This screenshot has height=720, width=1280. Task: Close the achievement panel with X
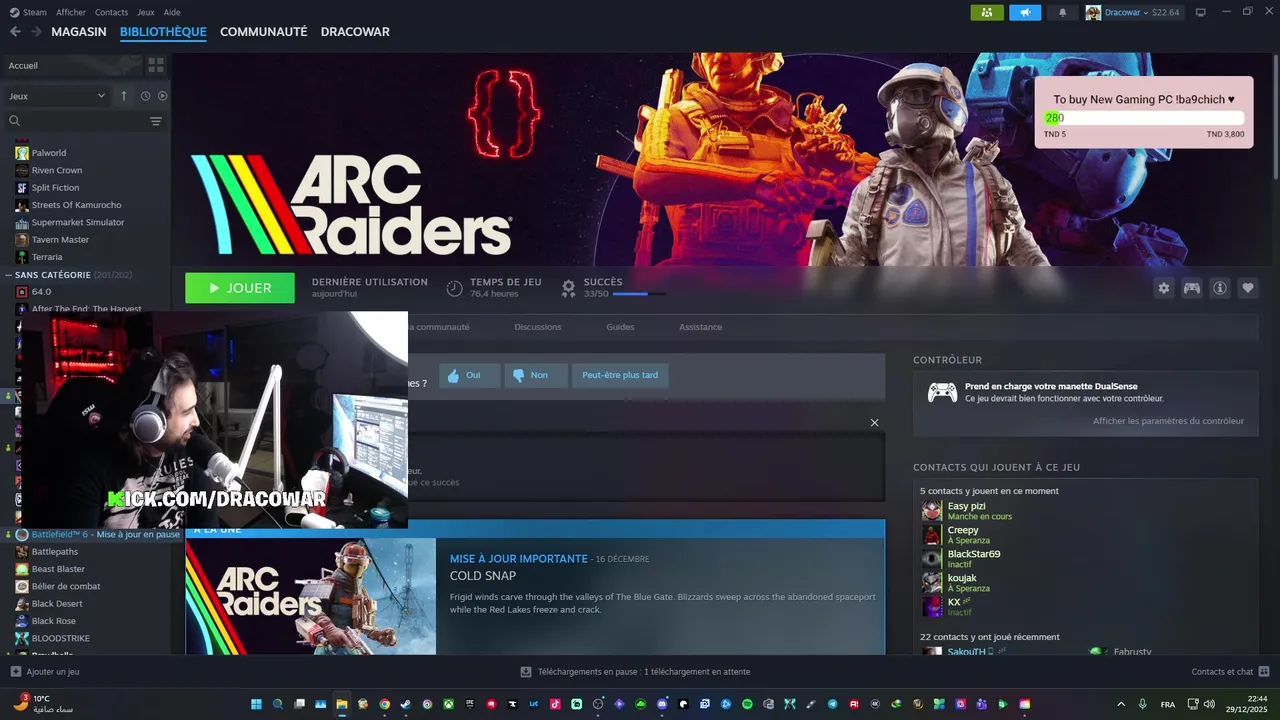[875, 422]
